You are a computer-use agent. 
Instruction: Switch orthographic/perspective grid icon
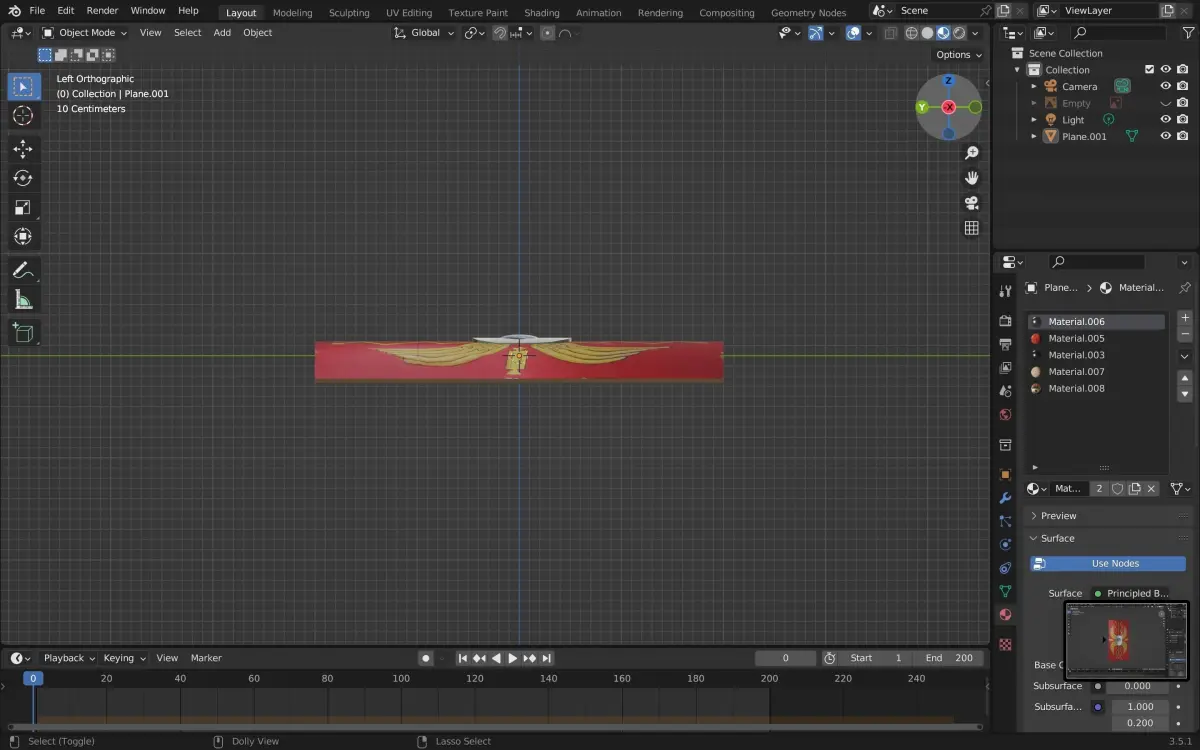click(x=971, y=228)
